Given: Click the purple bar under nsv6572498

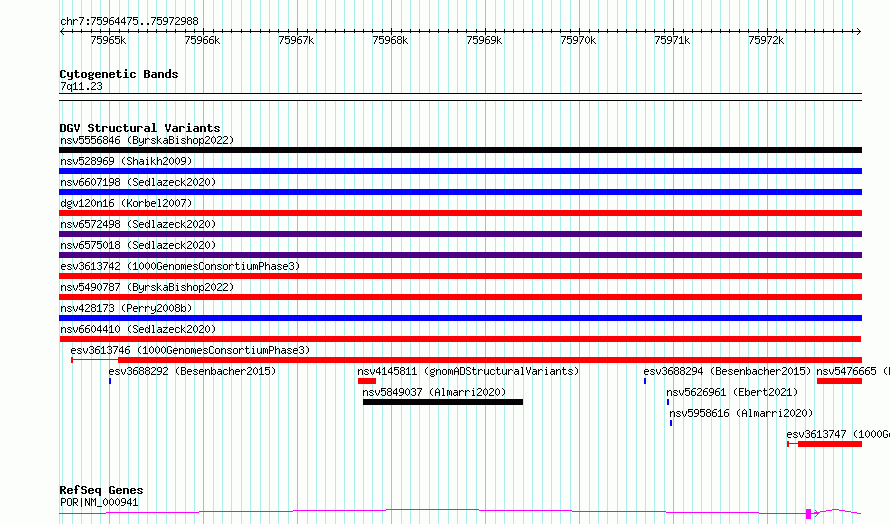Looking at the screenshot, I should [x=460, y=234].
